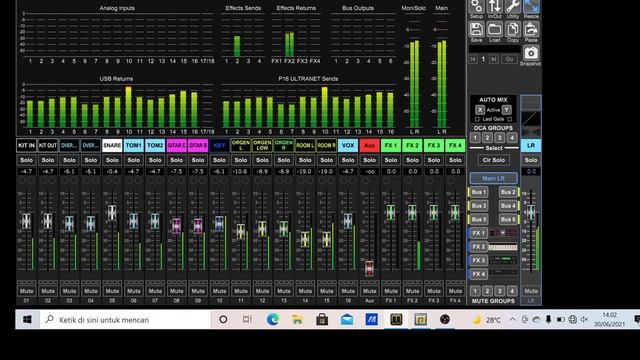Click the main LR fader
This screenshot has width=640, height=360.
pyautogui.click(x=531, y=212)
